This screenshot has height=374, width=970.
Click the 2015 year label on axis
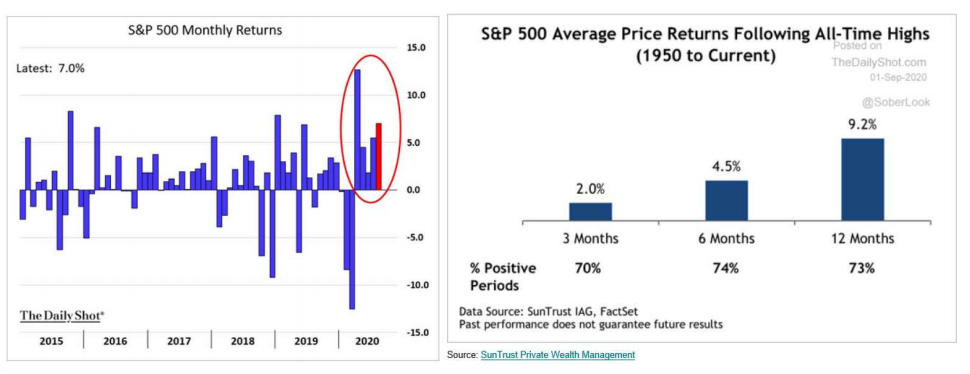pos(51,341)
